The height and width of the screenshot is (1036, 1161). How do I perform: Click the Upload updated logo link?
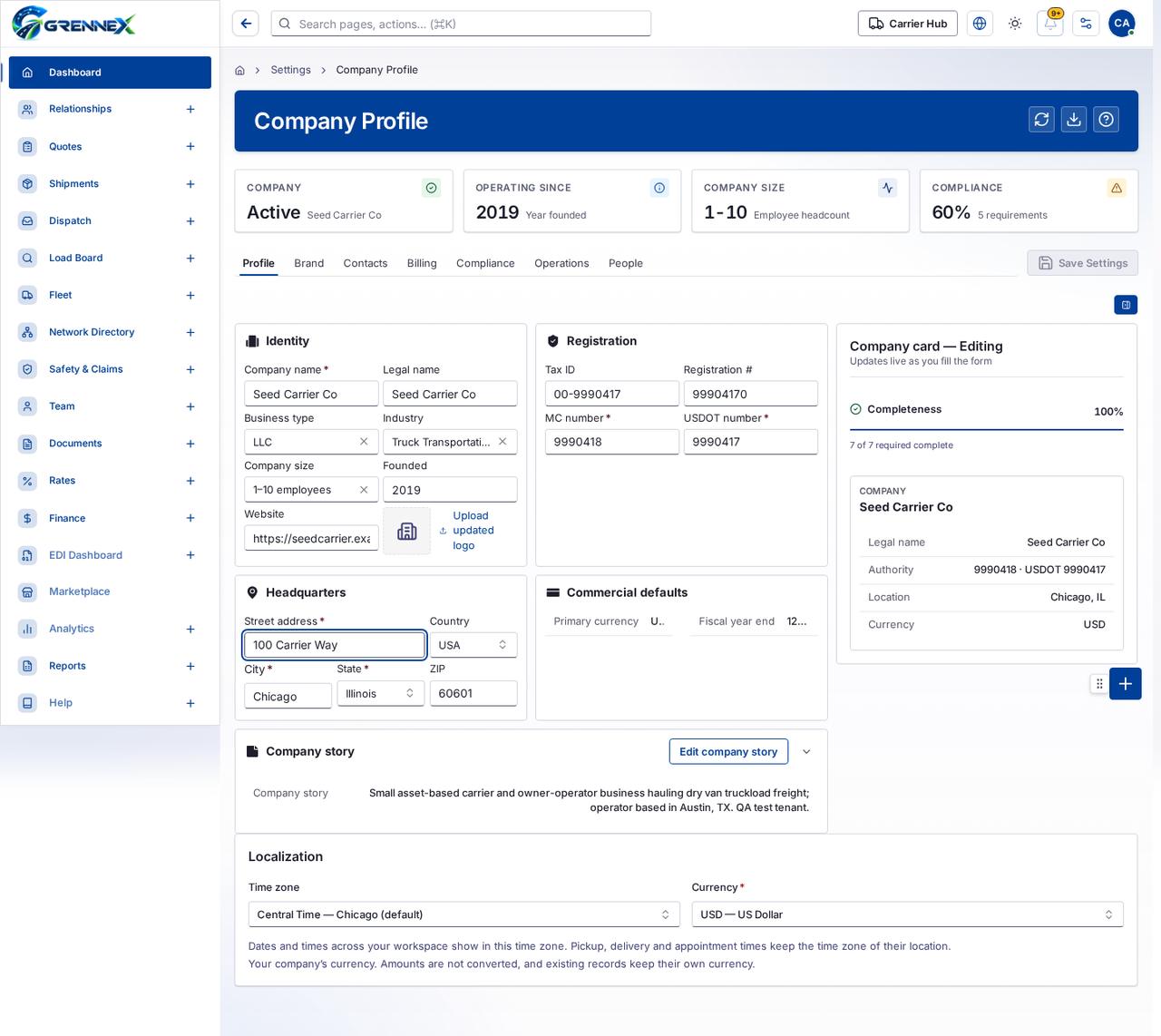coord(473,531)
